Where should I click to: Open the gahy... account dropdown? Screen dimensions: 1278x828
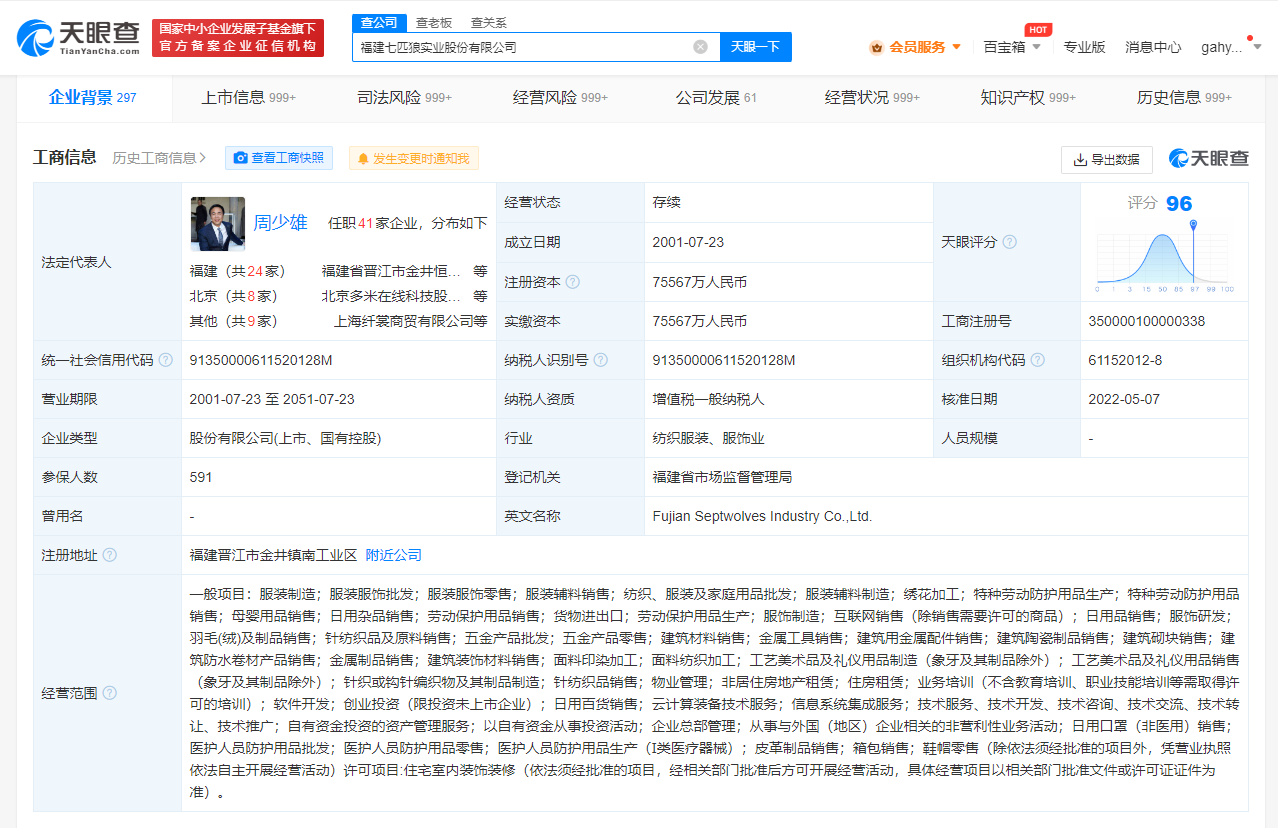1231,47
